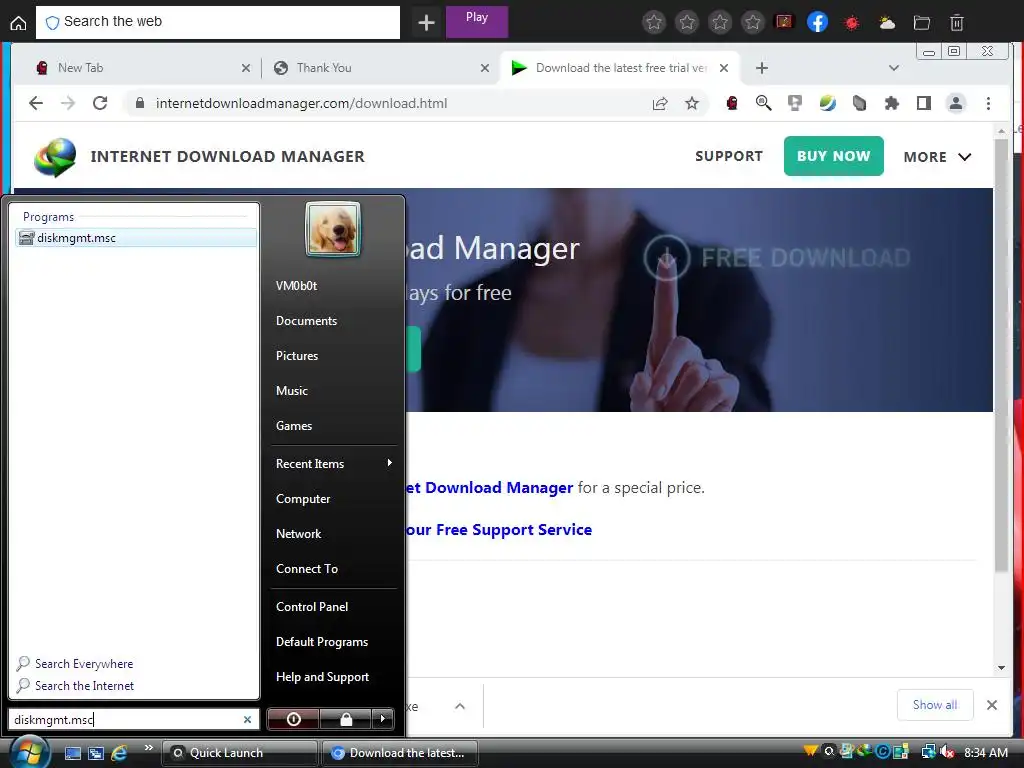Expand the download item chevron in download bar
This screenshot has height=768, width=1024.
click(x=460, y=706)
